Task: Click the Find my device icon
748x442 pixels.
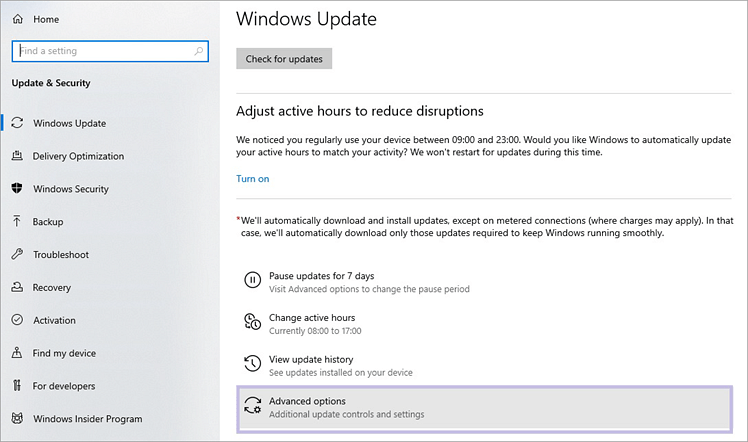Action: pos(17,353)
